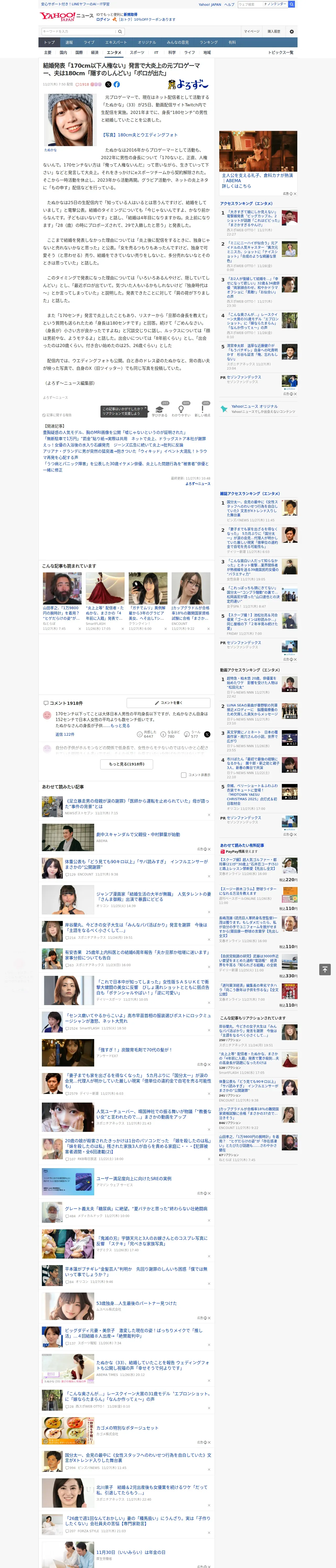This screenshot has width=336, height=1568.
Task: Open the 'ガチでムリ' recommended article thumbnail
Action: pyautogui.click(x=148, y=588)
